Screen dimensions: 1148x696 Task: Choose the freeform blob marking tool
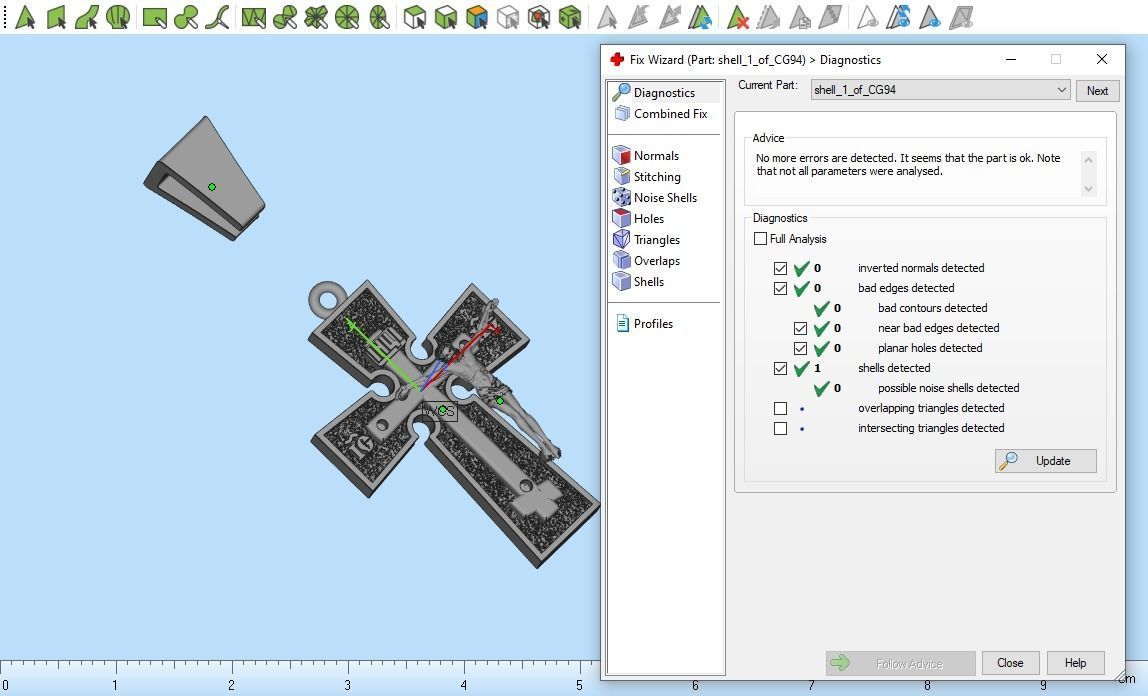tap(186, 16)
